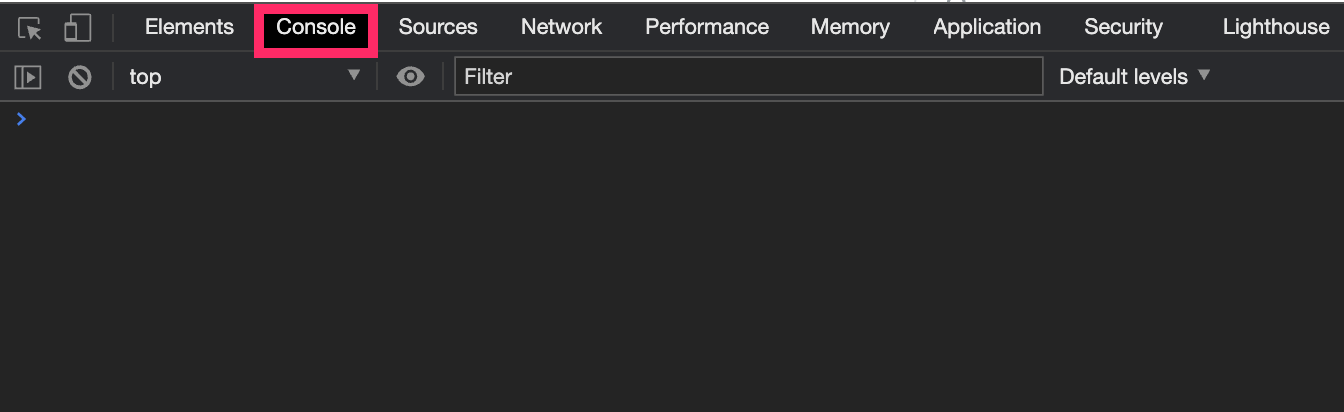This screenshot has width=1344, height=412.
Task: Select the highlighted Console tab
Action: point(316,27)
